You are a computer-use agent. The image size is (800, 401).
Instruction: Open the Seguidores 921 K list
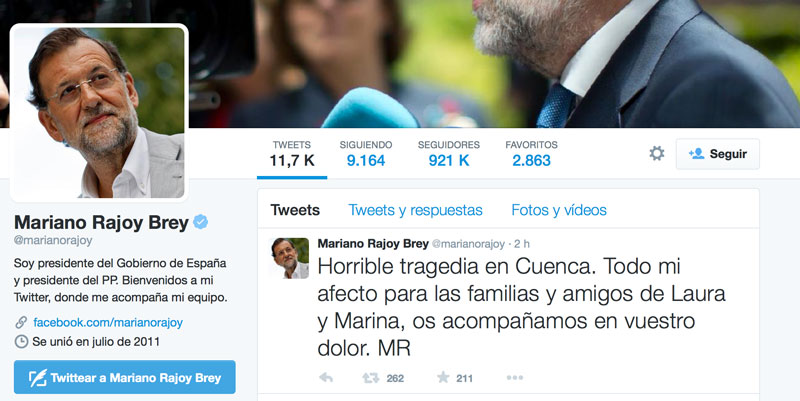point(448,154)
